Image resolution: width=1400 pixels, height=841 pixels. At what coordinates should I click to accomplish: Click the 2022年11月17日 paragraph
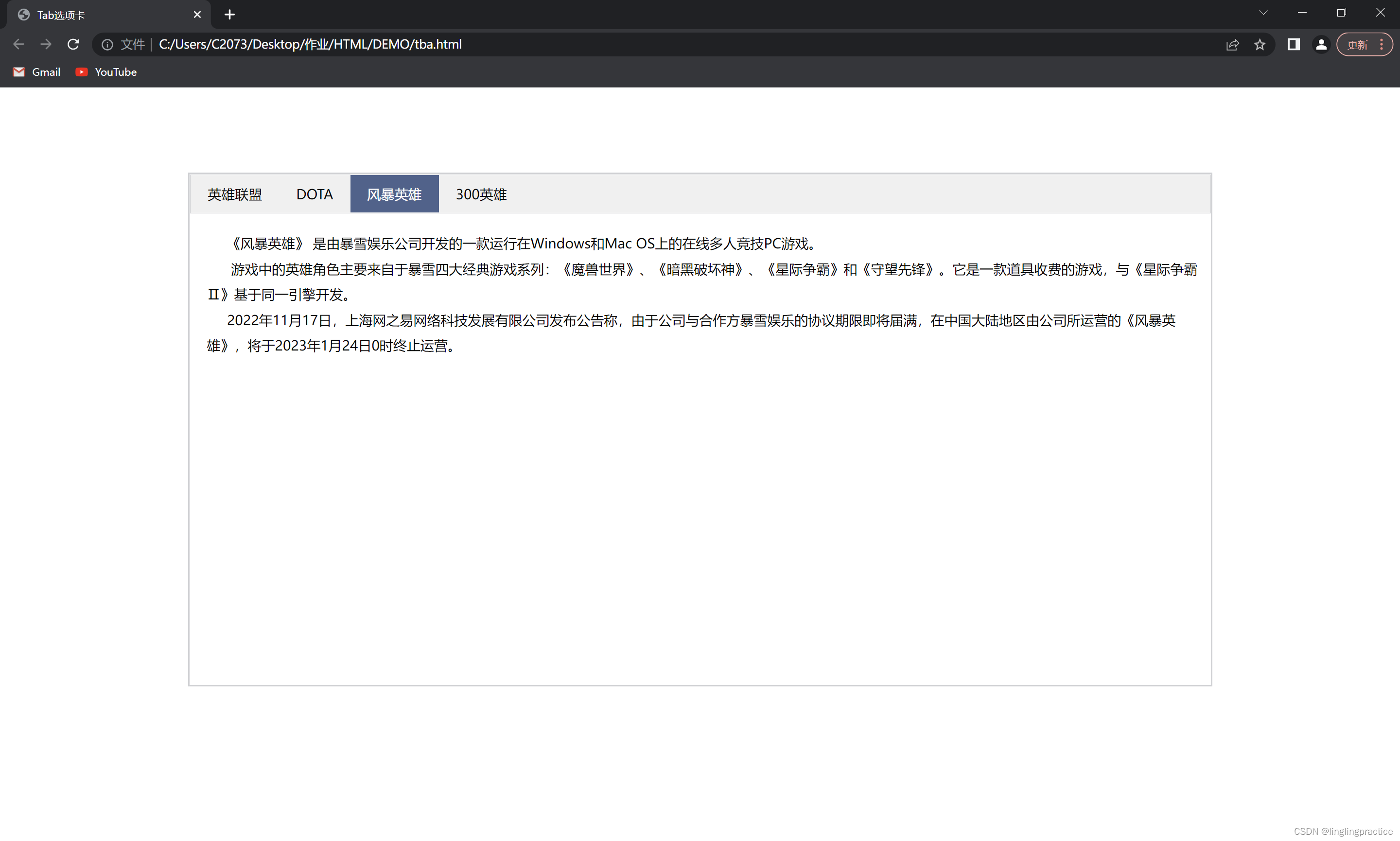(x=691, y=333)
